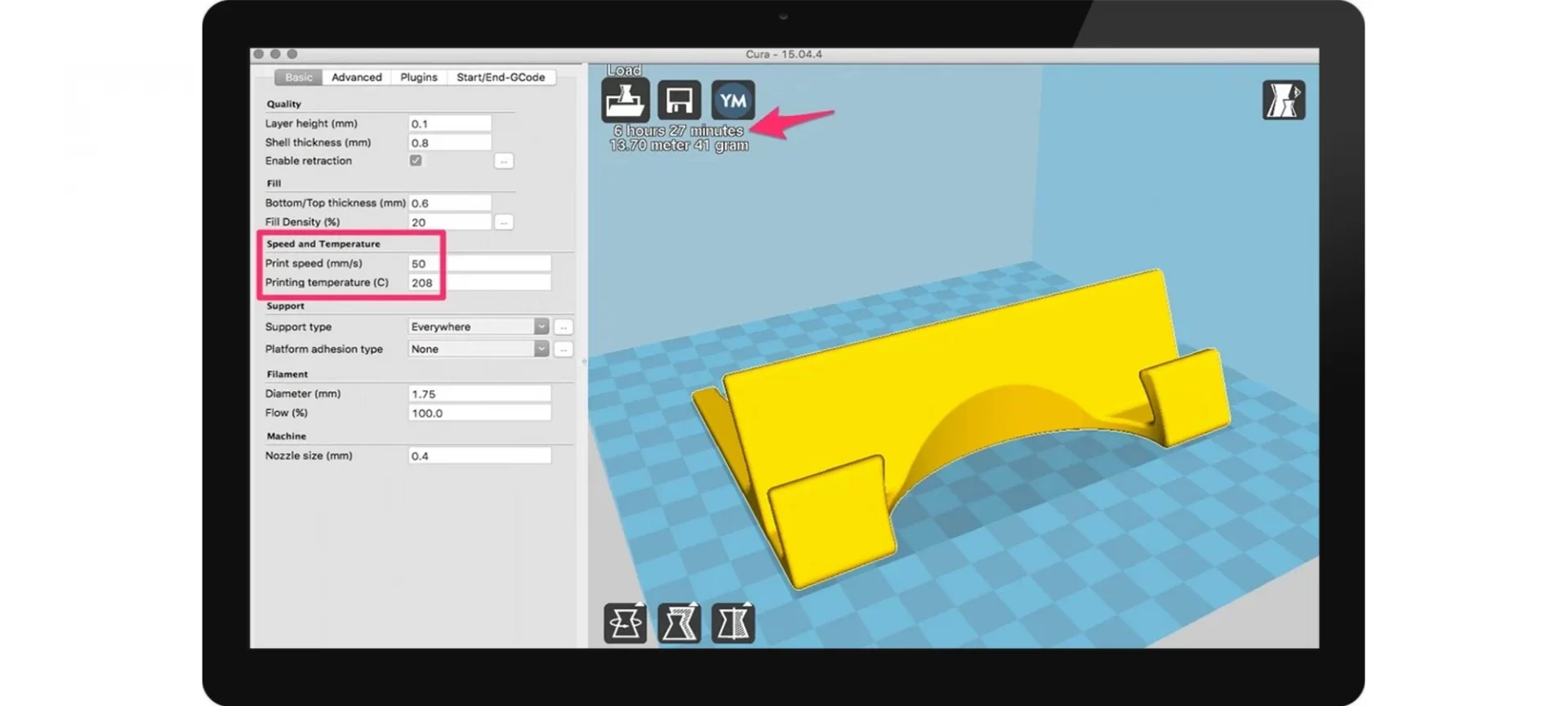
Task: Click the Nozzle size input field
Action: (x=479, y=456)
